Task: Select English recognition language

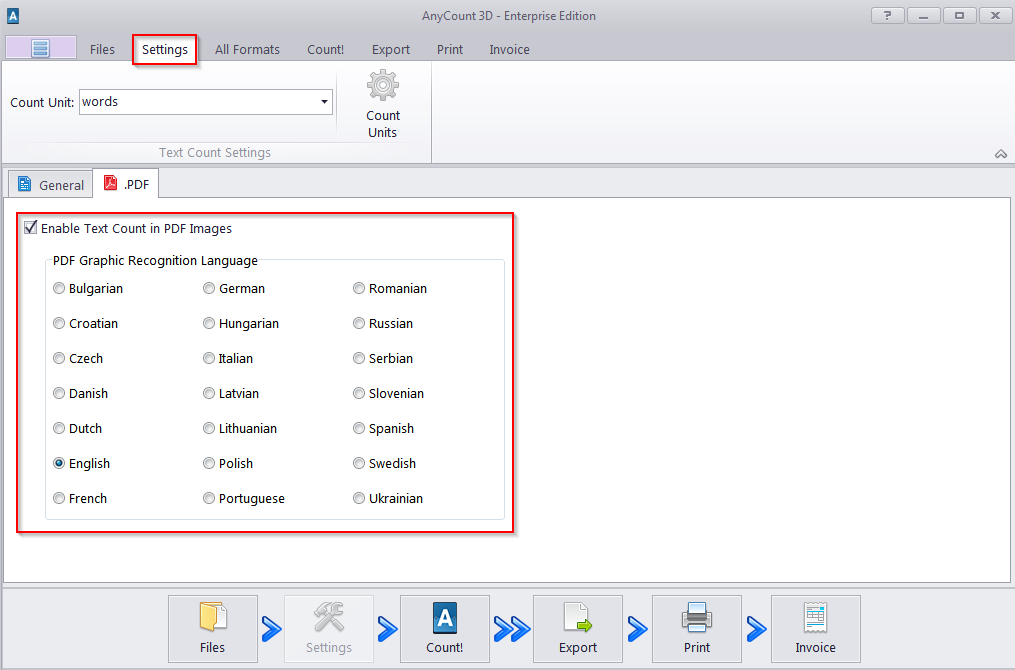Action: point(82,463)
